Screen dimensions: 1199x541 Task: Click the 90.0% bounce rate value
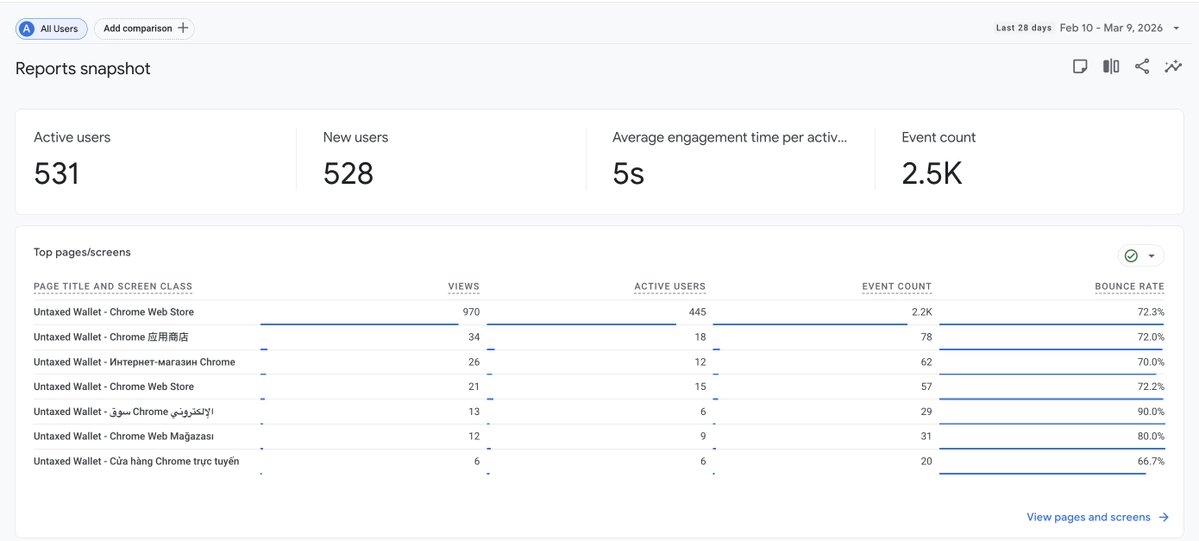pyautogui.click(x=1151, y=412)
